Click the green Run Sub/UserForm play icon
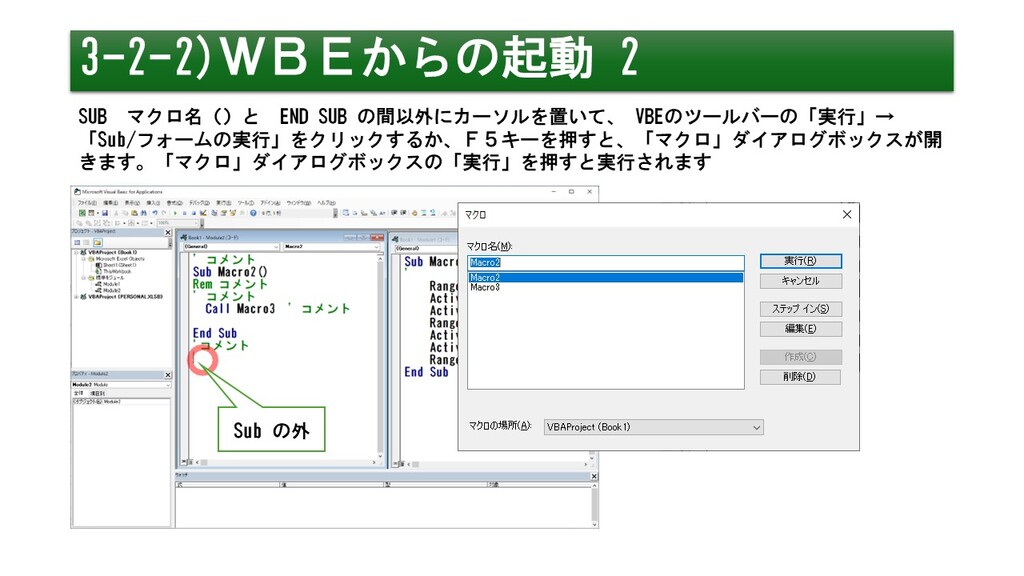1024x576 pixels. [175, 213]
